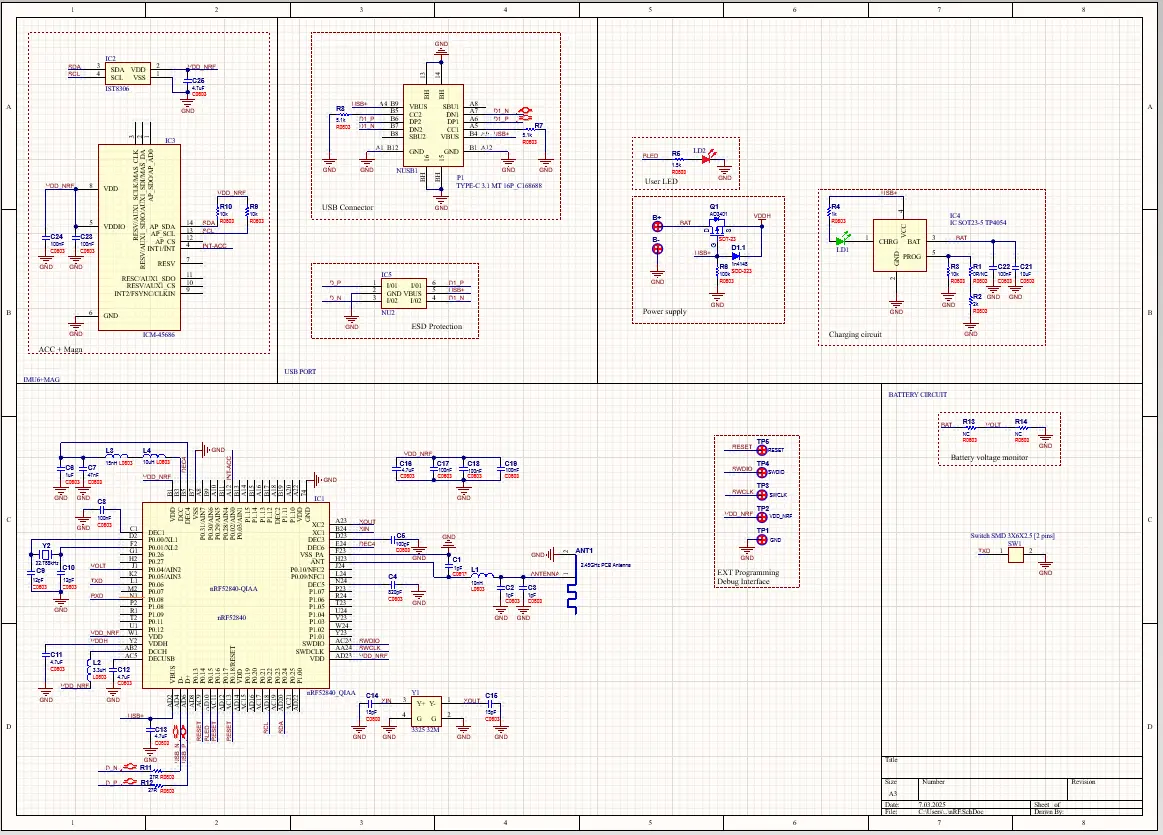The image size is (1163, 835).
Task: Click the SW1 switch symbol
Action: pos(1015,554)
